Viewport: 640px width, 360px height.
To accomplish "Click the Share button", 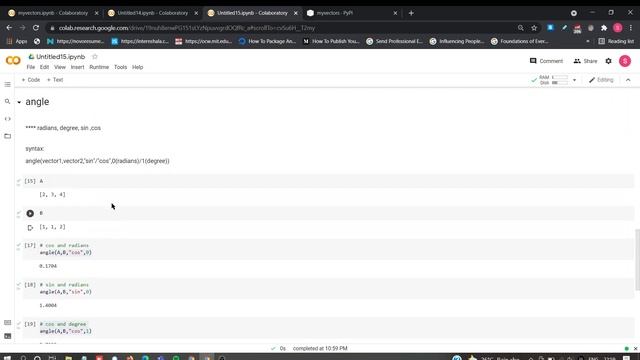I will 585,61.
